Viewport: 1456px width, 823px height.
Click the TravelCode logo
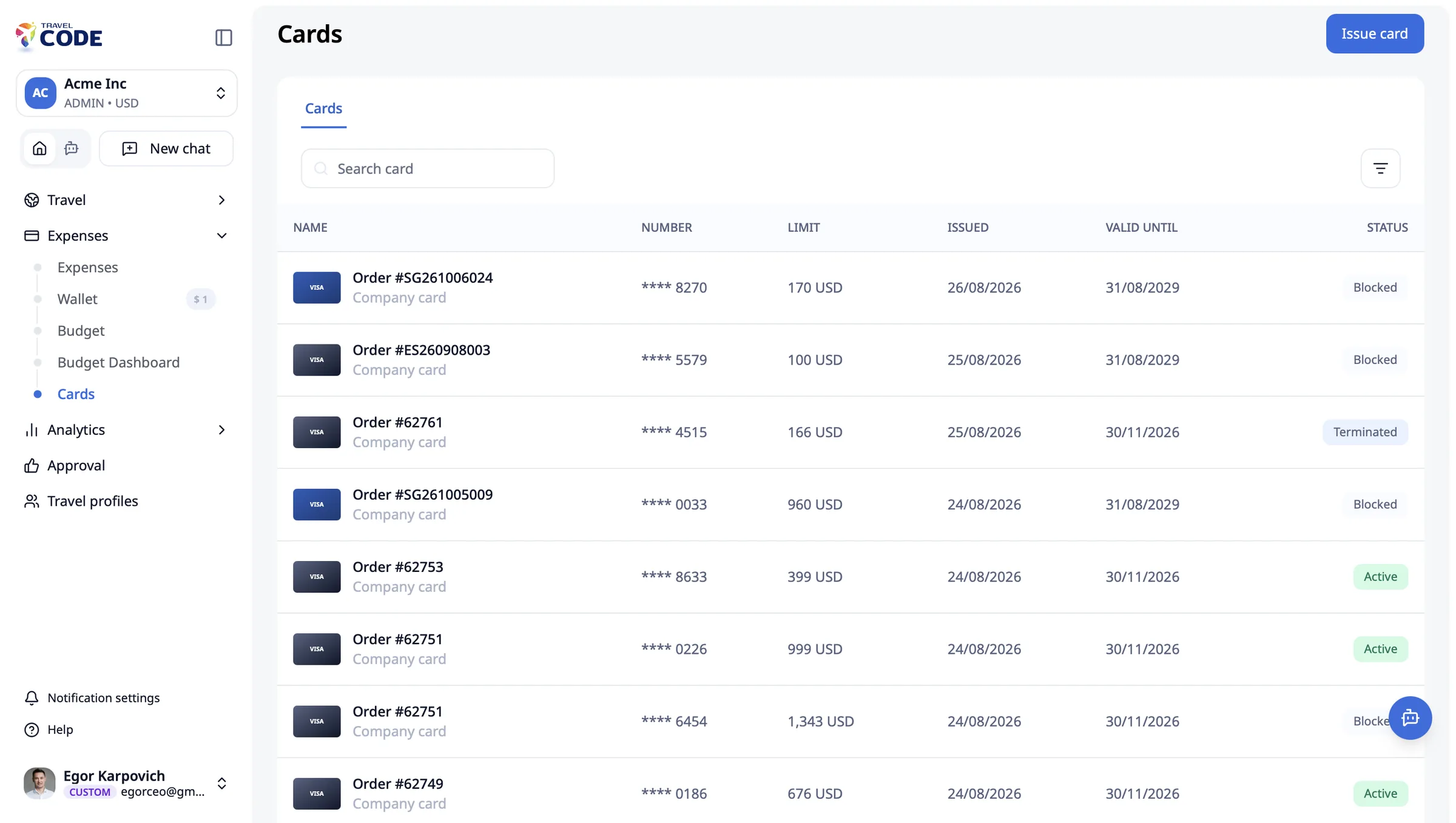[59, 36]
